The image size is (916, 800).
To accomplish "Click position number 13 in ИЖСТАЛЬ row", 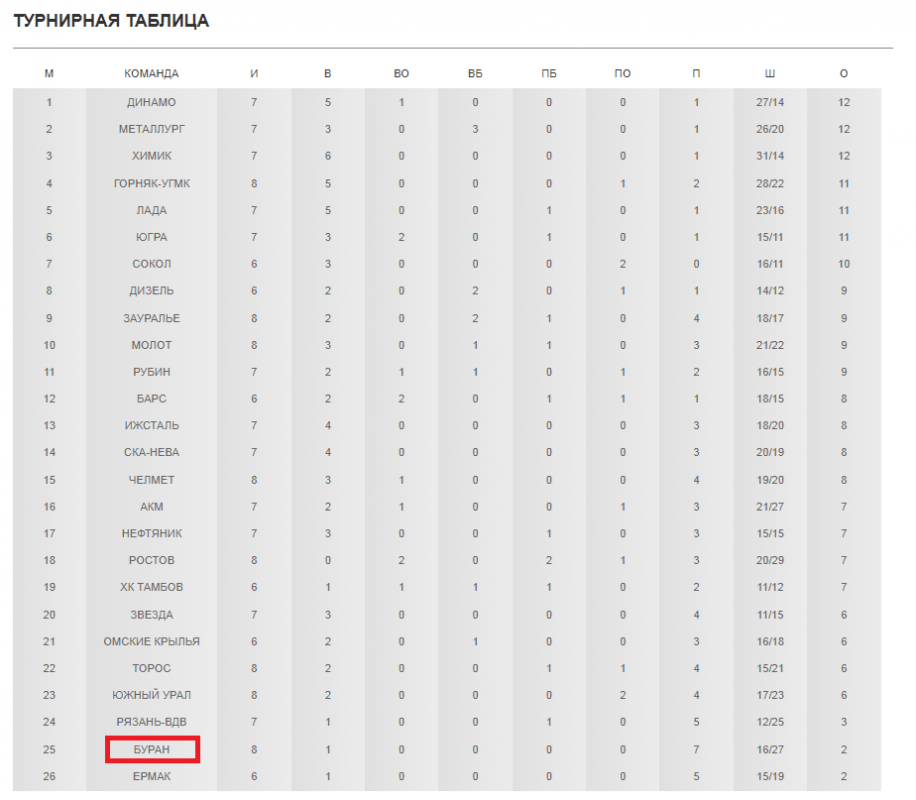I will click(x=49, y=426).
